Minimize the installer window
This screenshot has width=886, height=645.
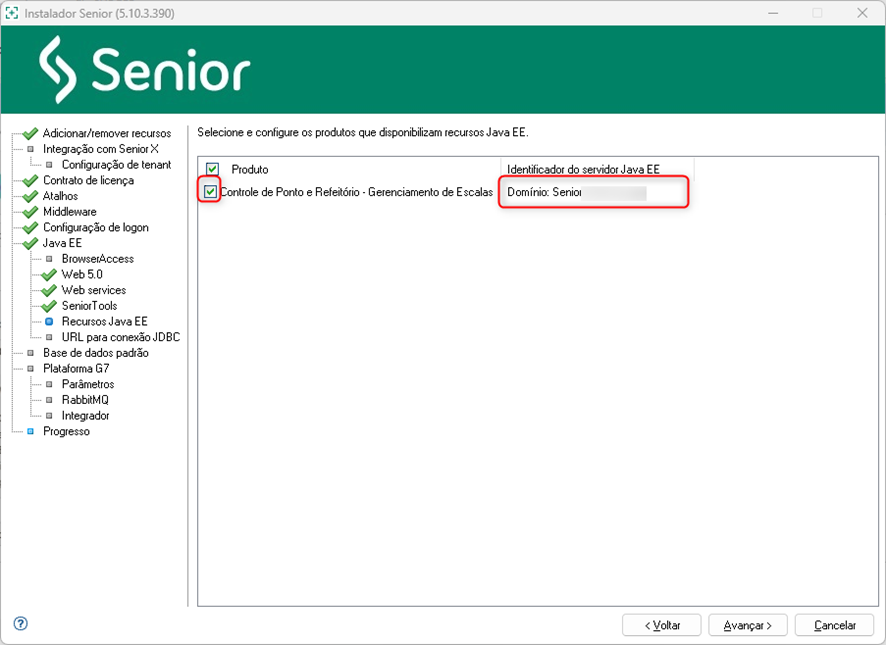[773, 13]
